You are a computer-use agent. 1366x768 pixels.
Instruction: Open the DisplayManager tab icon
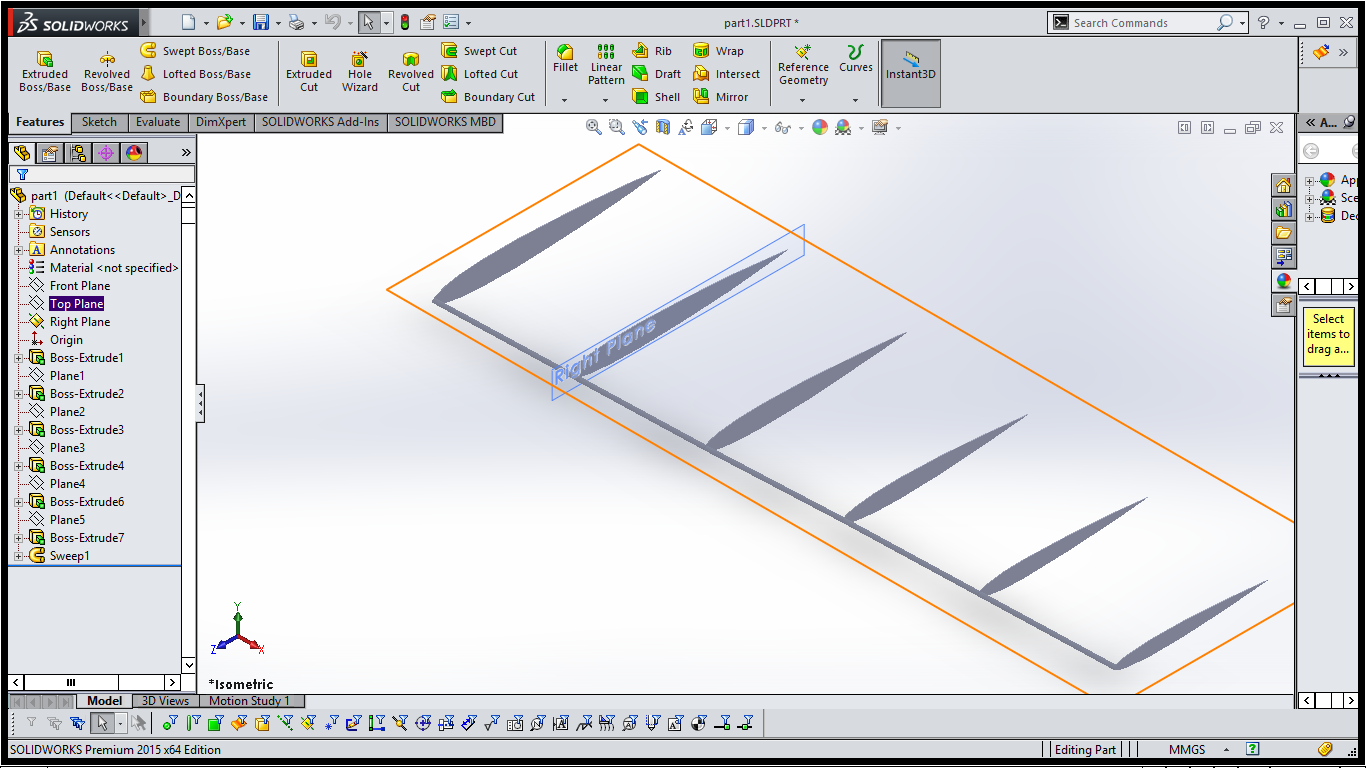tap(133, 153)
